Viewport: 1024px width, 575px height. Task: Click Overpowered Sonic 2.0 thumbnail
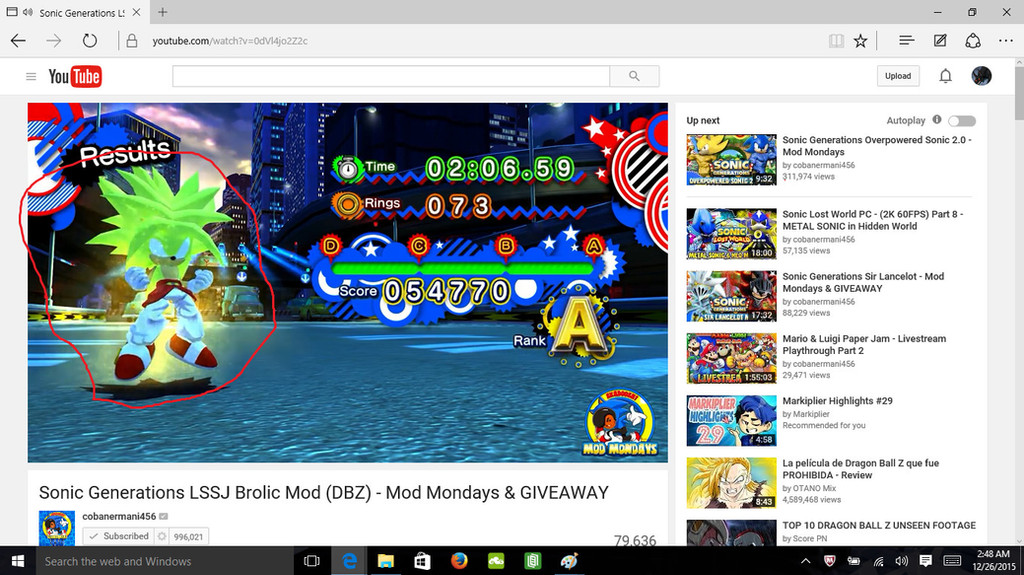(x=731, y=159)
